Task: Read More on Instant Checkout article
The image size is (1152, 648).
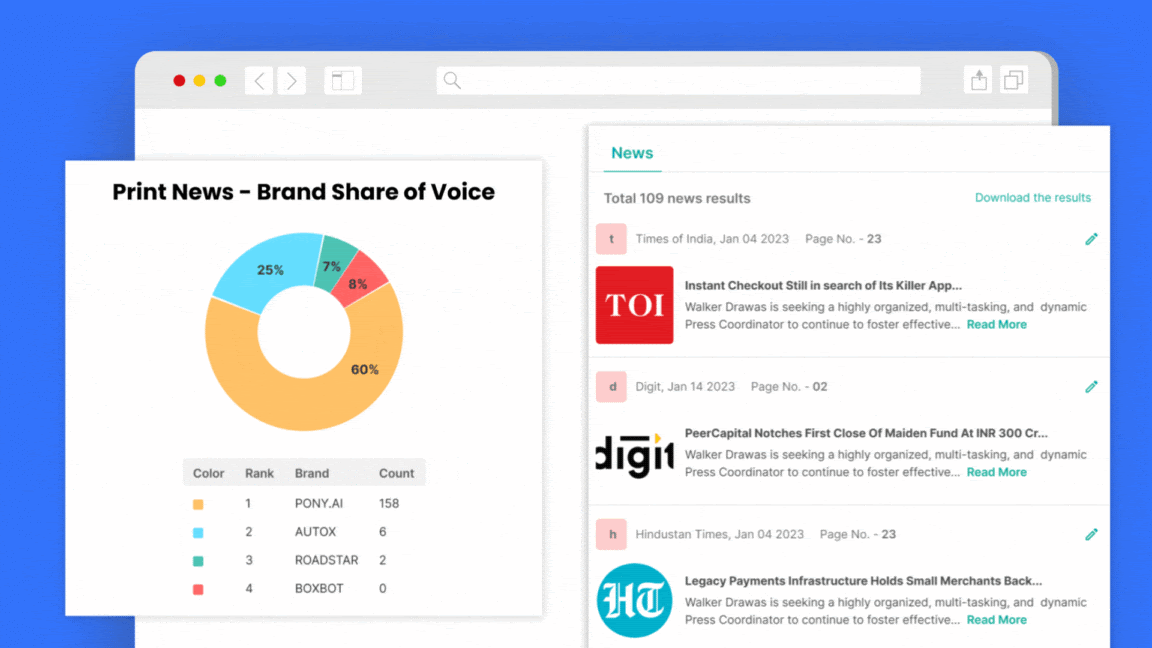Action: [996, 325]
